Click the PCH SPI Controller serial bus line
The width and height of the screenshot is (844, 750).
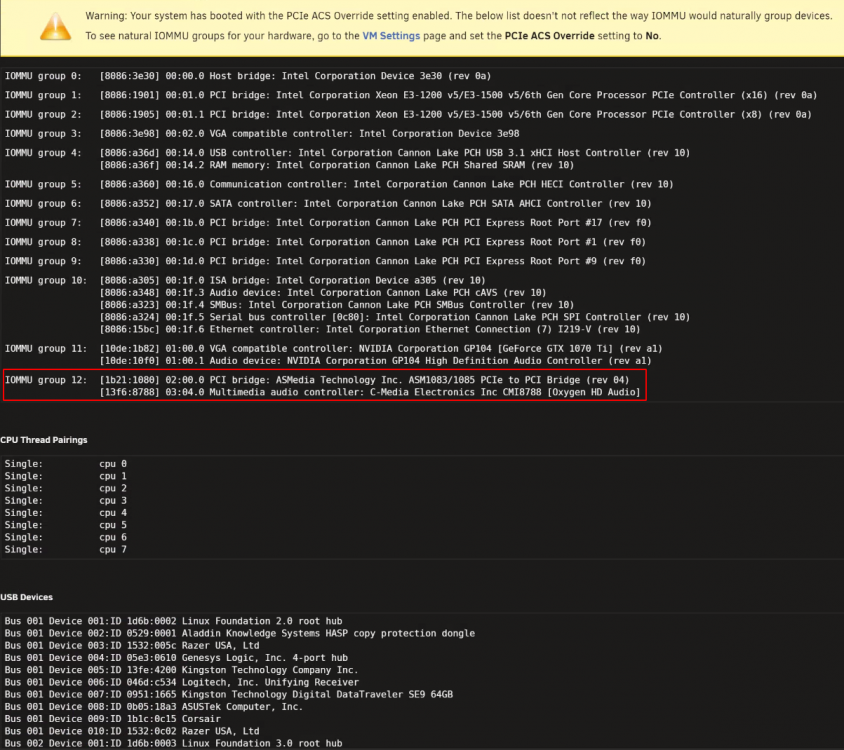(395, 317)
